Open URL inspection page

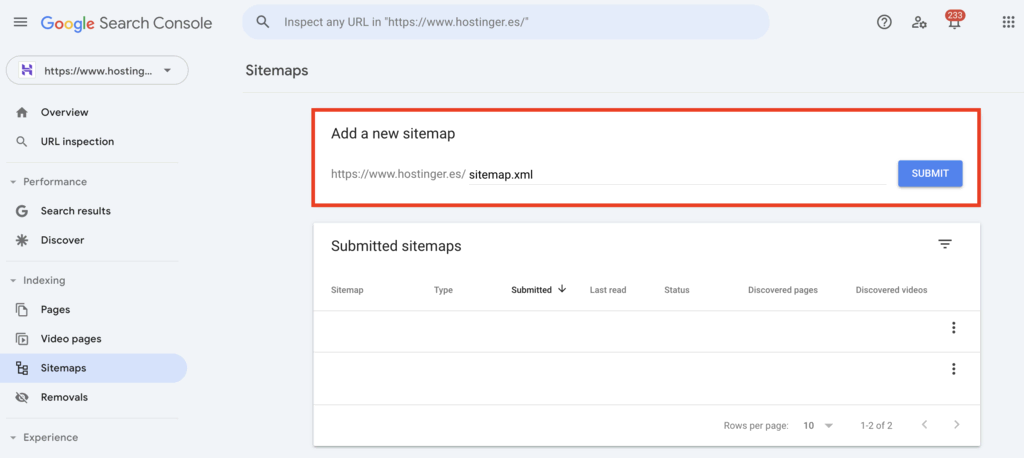coord(77,142)
